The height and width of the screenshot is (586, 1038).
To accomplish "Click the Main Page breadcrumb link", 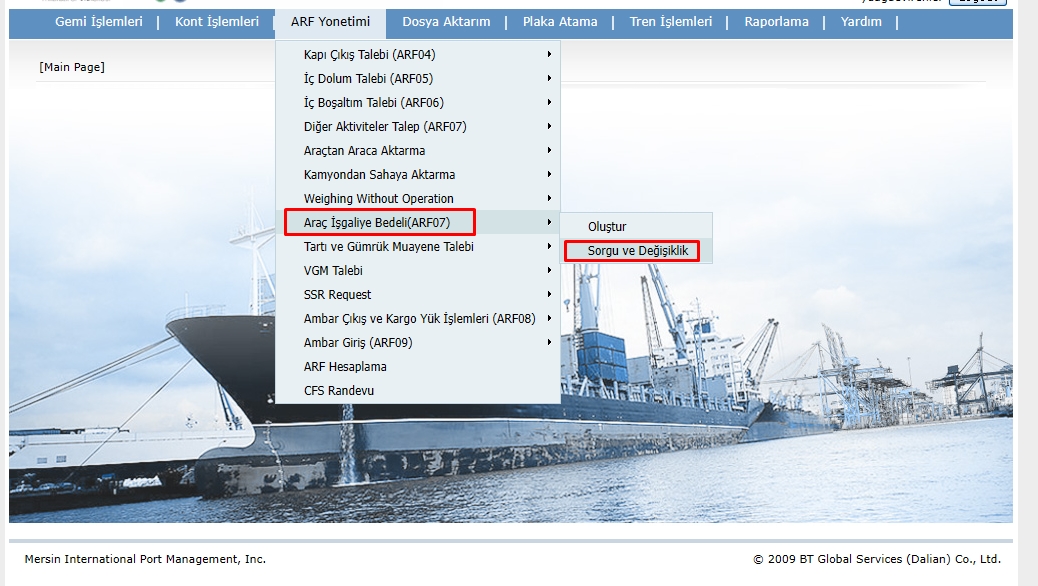I will (72, 67).
